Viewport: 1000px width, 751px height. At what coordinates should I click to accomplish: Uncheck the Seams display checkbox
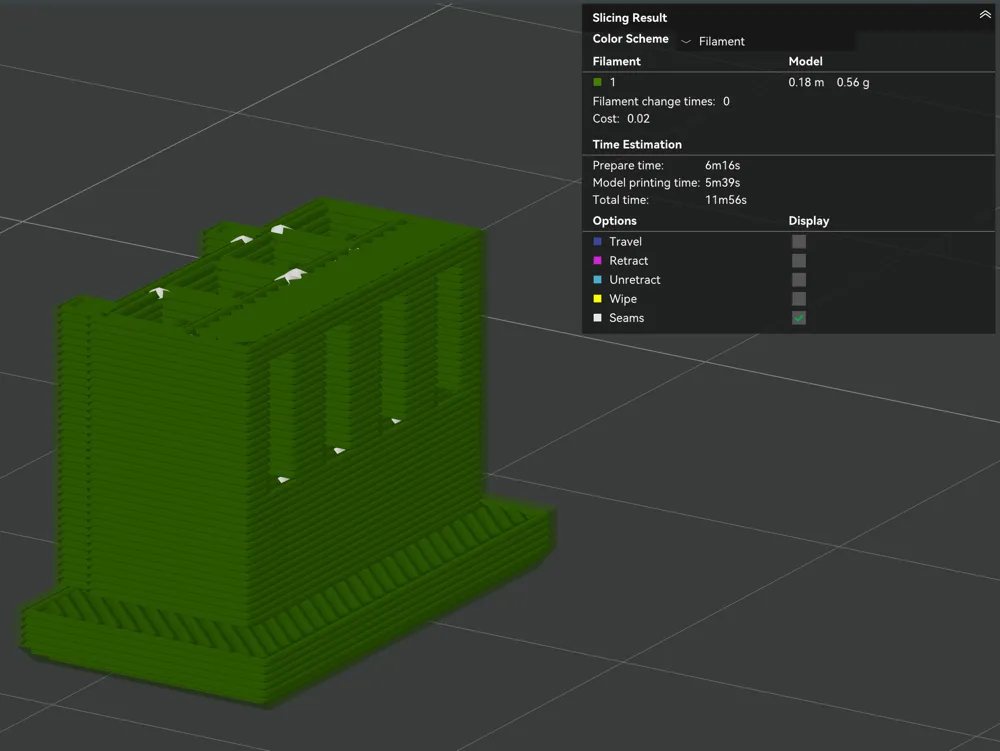pyautogui.click(x=798, y=318)
